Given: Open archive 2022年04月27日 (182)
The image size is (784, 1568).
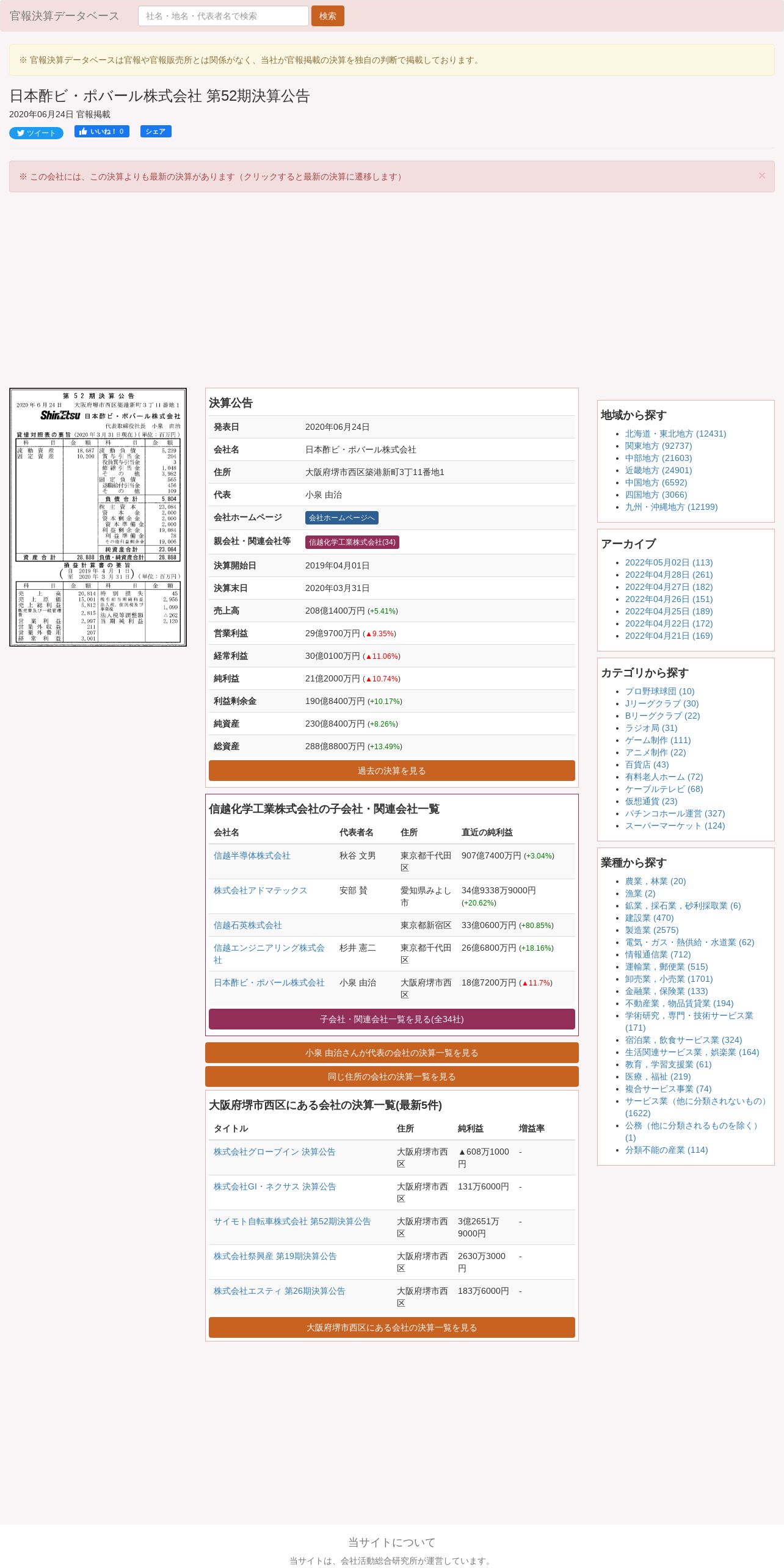Looking at the screenshot, I should point(669,587).
